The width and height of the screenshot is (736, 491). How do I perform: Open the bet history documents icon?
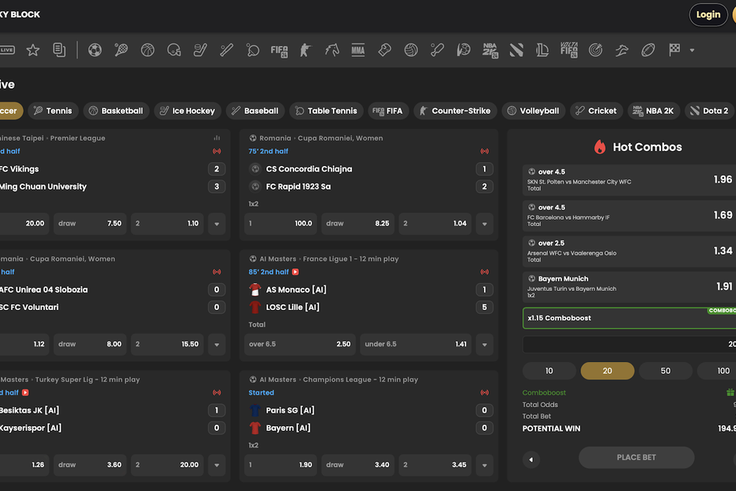tap(59, 50)
